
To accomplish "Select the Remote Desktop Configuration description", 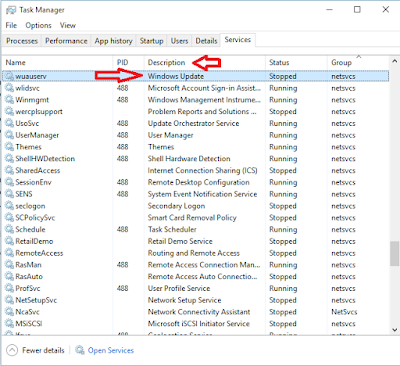I will 198,182.
